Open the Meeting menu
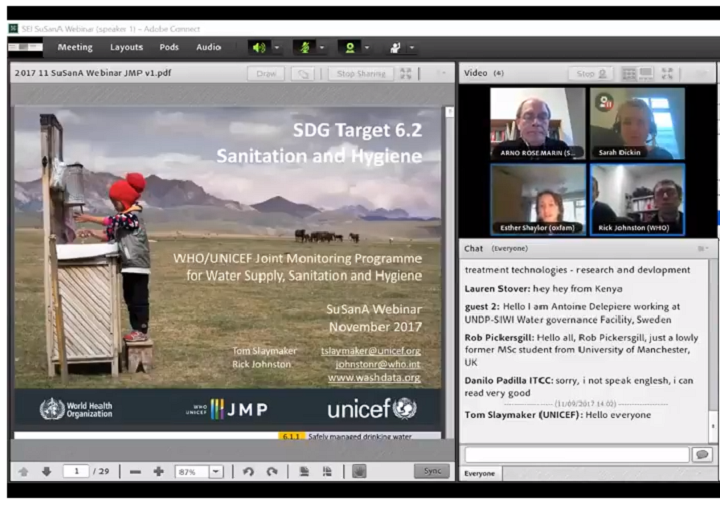The width and height of the screenshot is (720, 507). 75,47
